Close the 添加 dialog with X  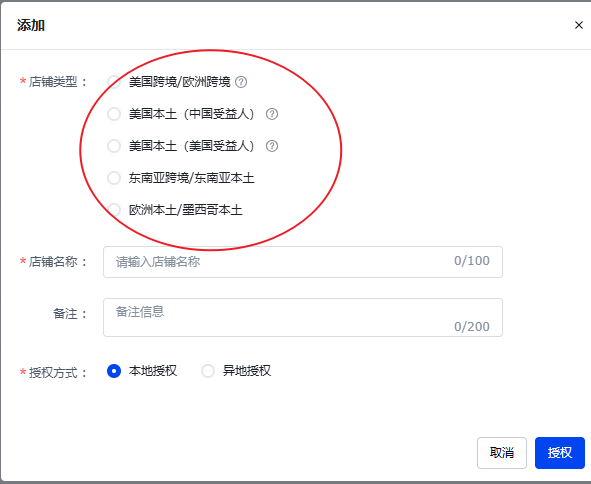tap(579, 25)
